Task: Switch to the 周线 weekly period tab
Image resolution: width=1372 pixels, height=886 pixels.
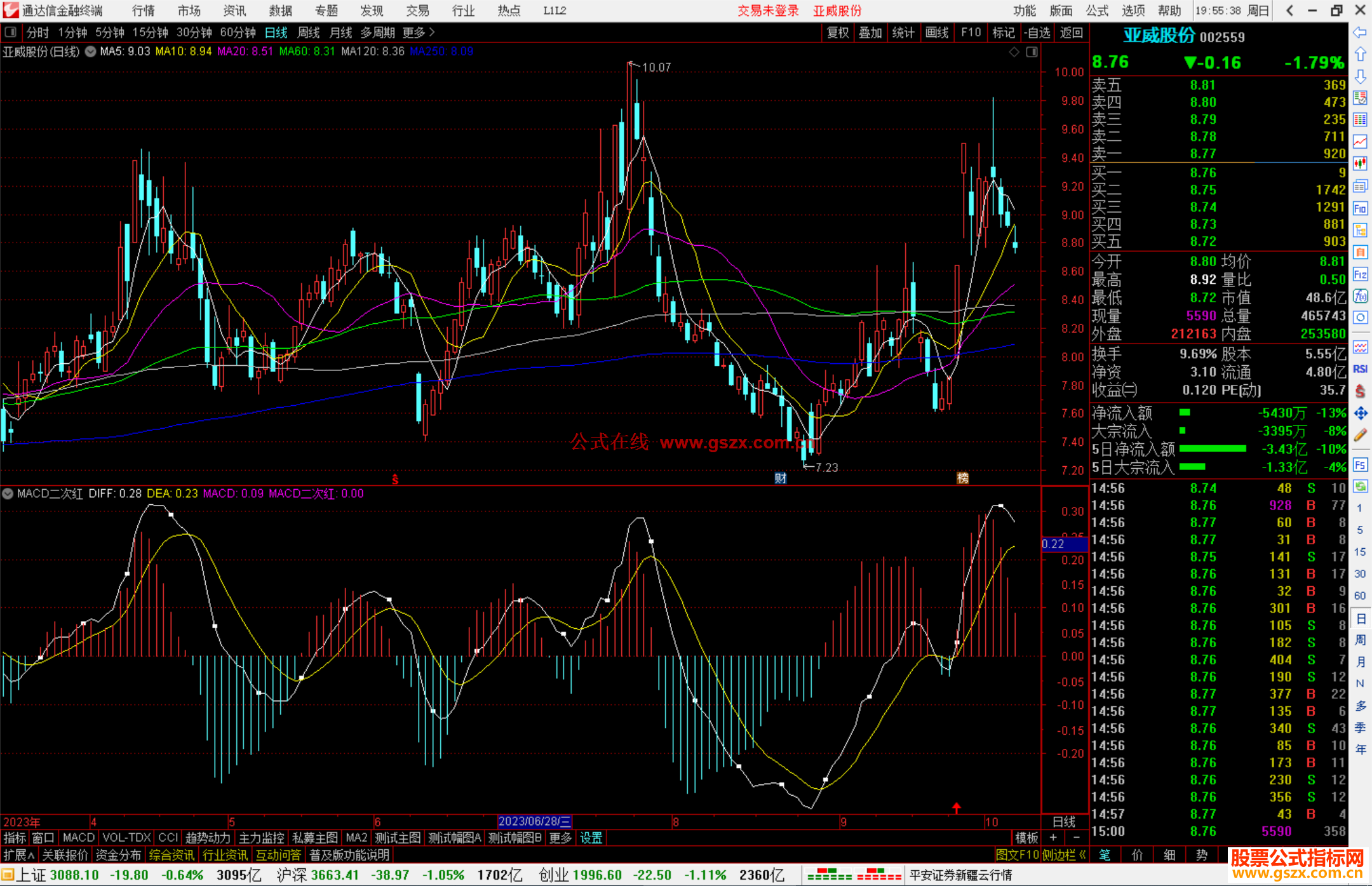Action: point(309,32)
